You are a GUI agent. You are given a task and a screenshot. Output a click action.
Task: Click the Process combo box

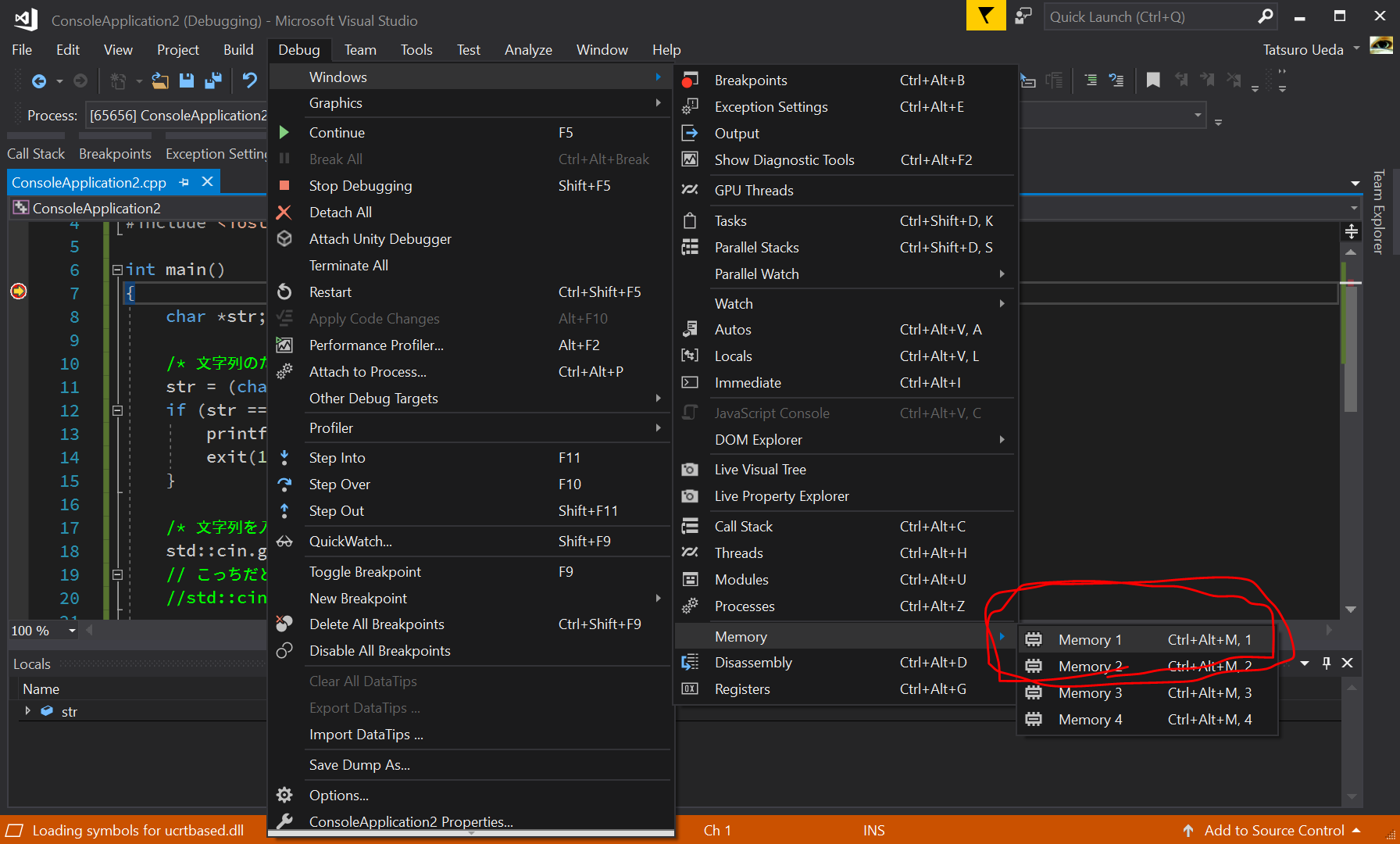tap(177, 116)
